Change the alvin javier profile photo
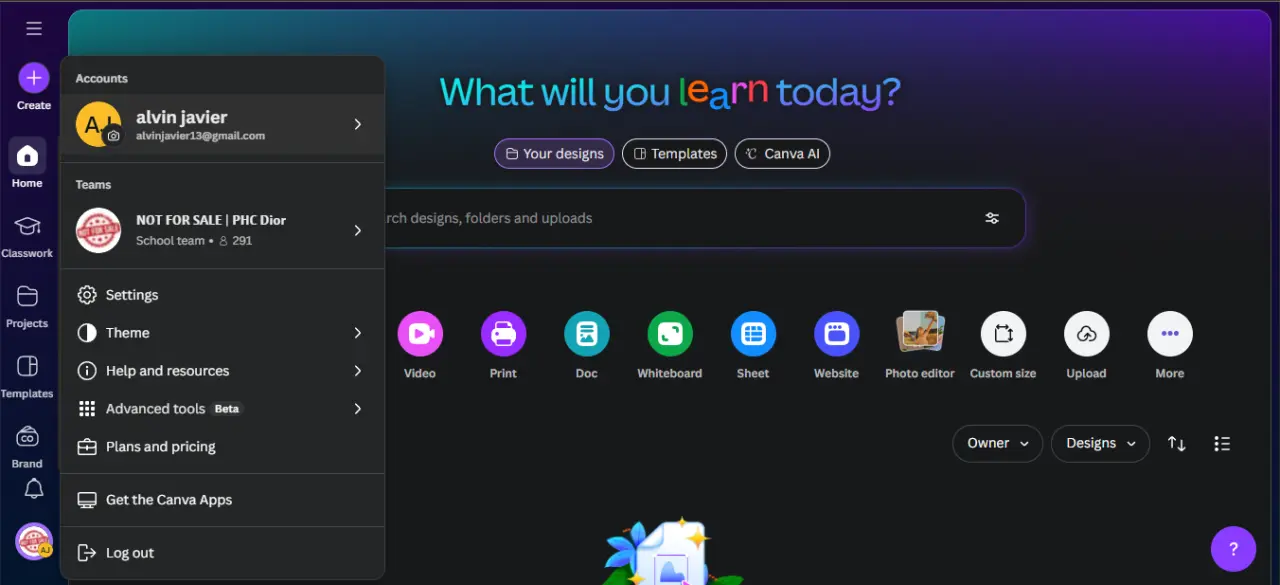Screen dimensions: 1280x585 [x=114, y=136]
